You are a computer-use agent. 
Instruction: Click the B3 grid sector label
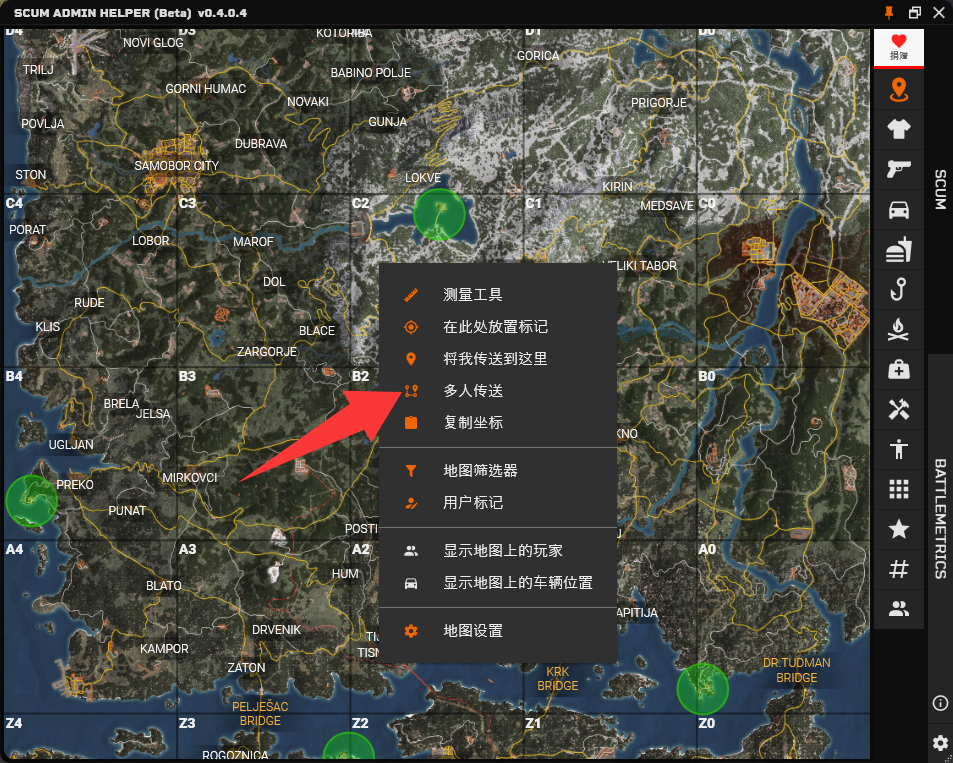(187, 376)
